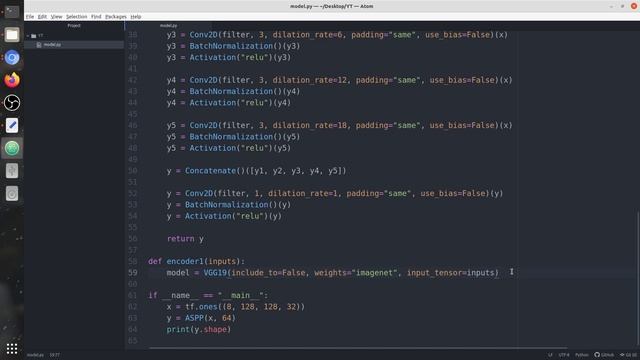
Task: Open the Packages menu
Action: click(x=116, y=17)
